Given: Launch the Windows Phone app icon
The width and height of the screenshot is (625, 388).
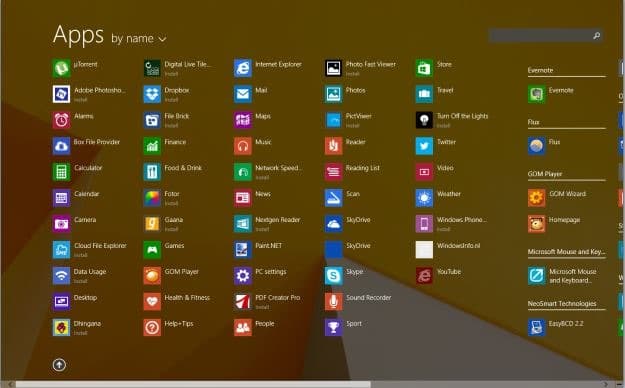Looking at the screenshot, I should pyautogui.click(x=424, y=224).
